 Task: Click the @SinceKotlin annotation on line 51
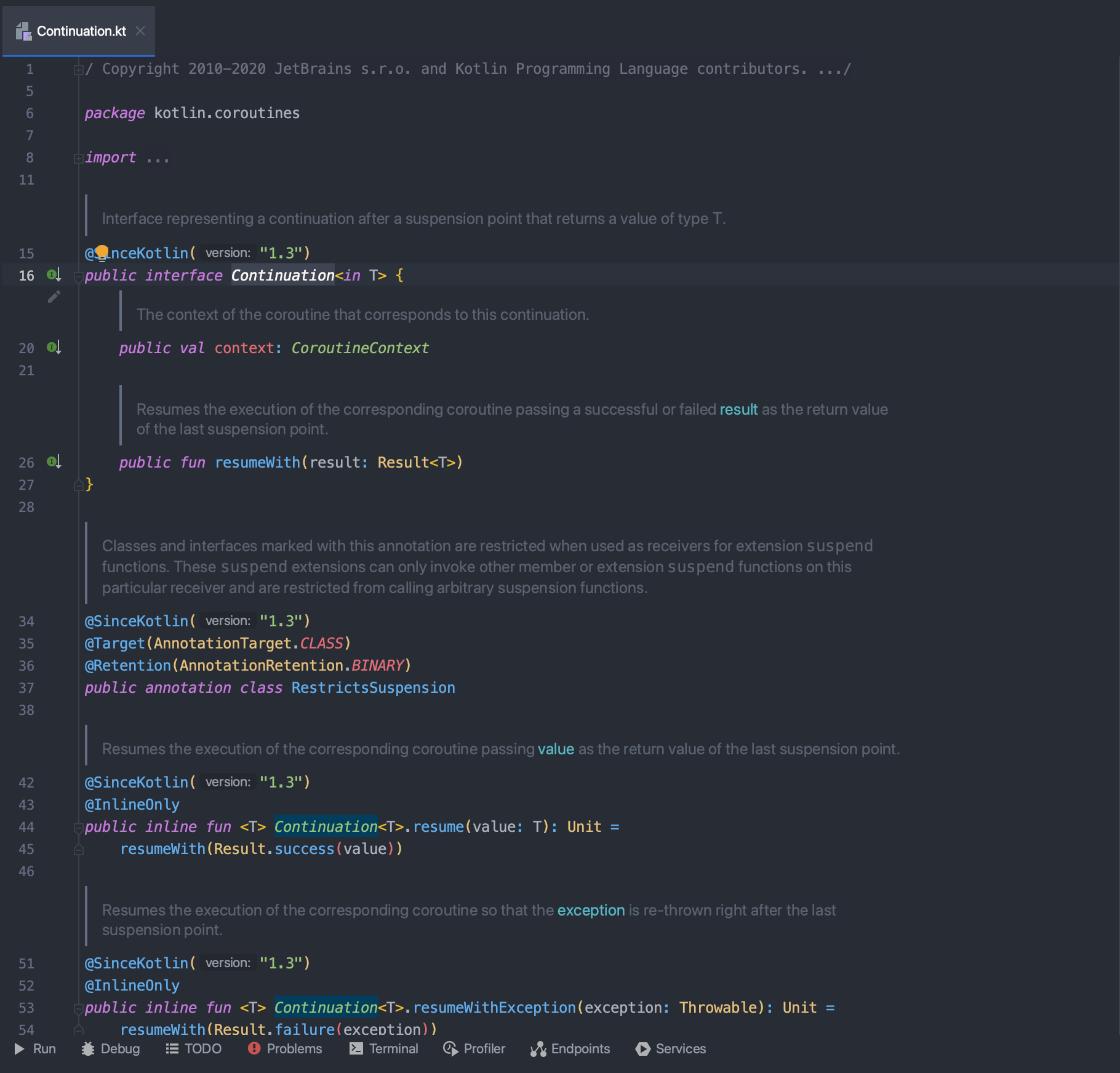pos(136,963)
